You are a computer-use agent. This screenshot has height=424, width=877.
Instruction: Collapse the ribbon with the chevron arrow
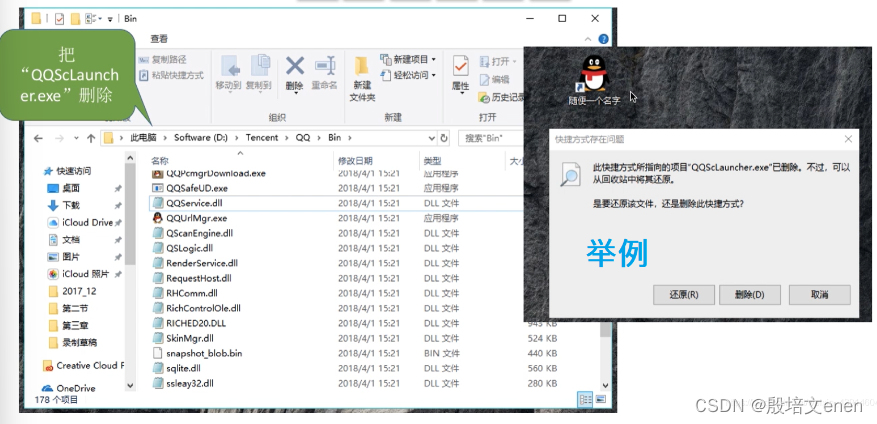pos(588,39)
